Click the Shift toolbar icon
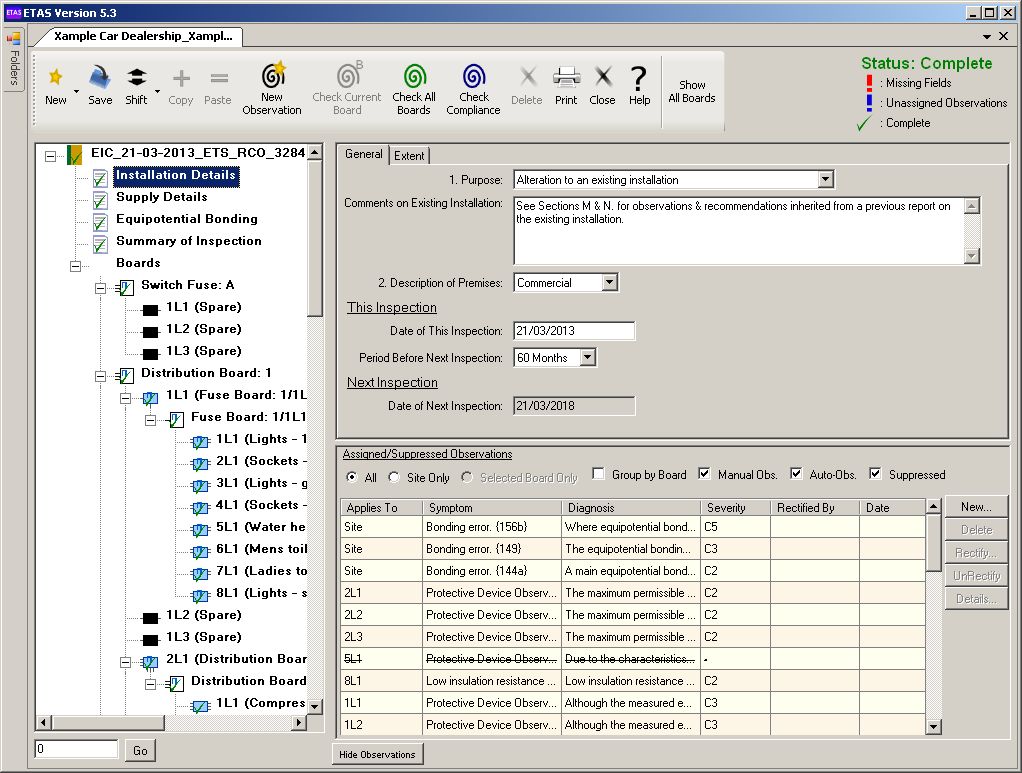Image resolution: width=1022 pixels, height=773 pixels. (x=136, y=78)
